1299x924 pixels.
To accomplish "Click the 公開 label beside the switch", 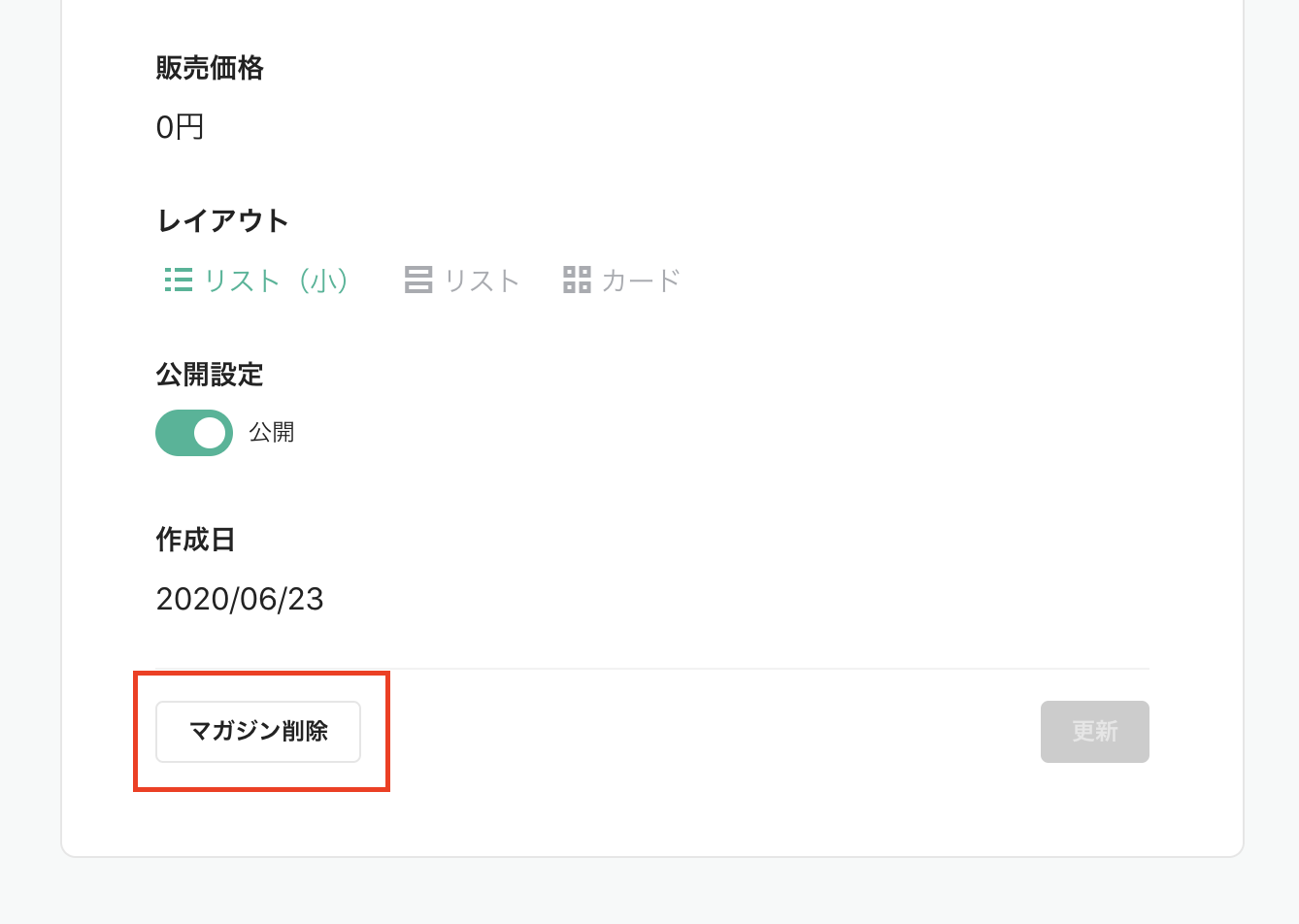I will [272, 432].
